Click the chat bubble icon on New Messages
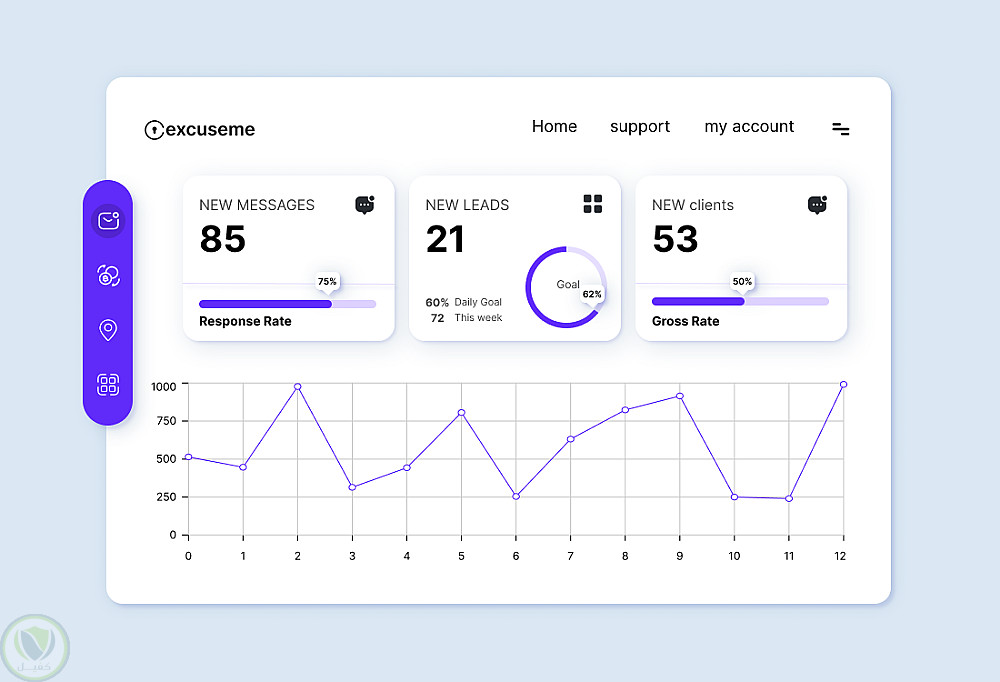The width and height of the screenshot is (1000, 682). [365, 205]
